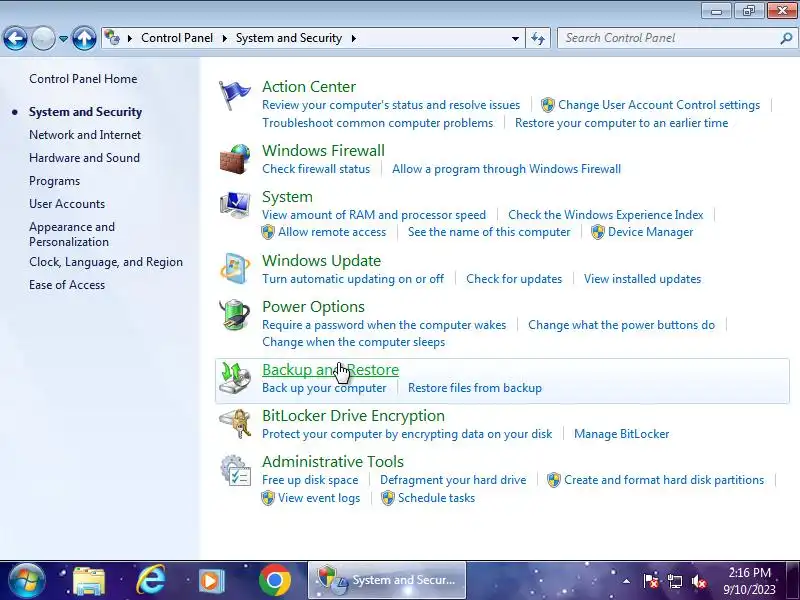Click the Windows Firewall brick wall icon
Screen dimensions: 800x600
pos(235,159)
